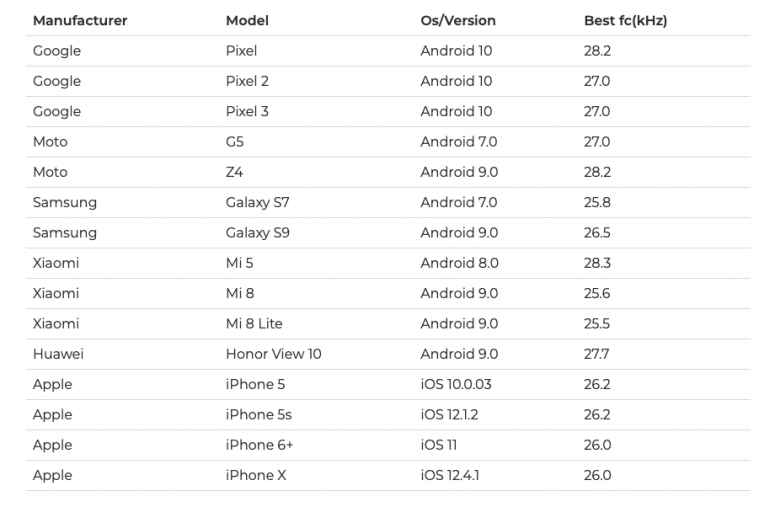Click the Huawei manufacturer cell
The image size is (775, 507).
58,354
